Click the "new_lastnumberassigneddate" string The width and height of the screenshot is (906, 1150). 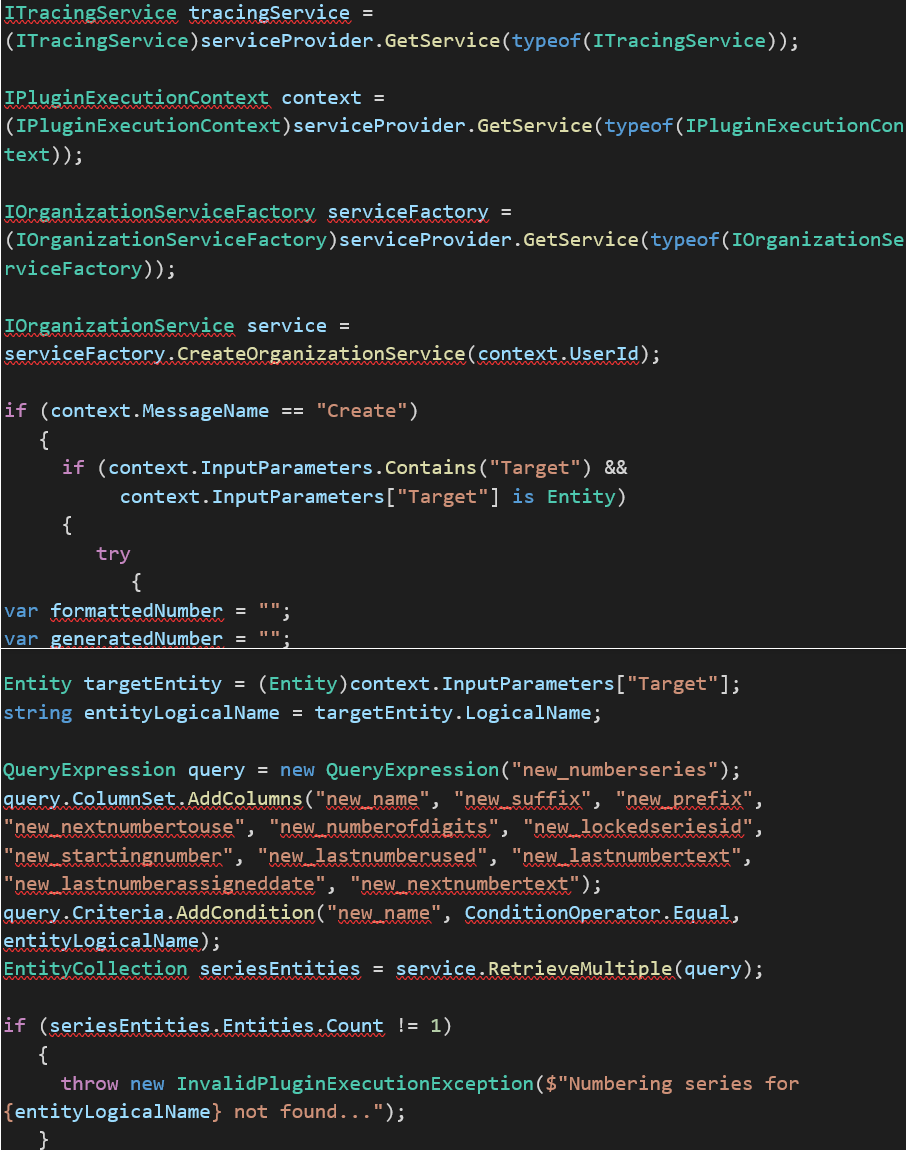pos(164,885)
